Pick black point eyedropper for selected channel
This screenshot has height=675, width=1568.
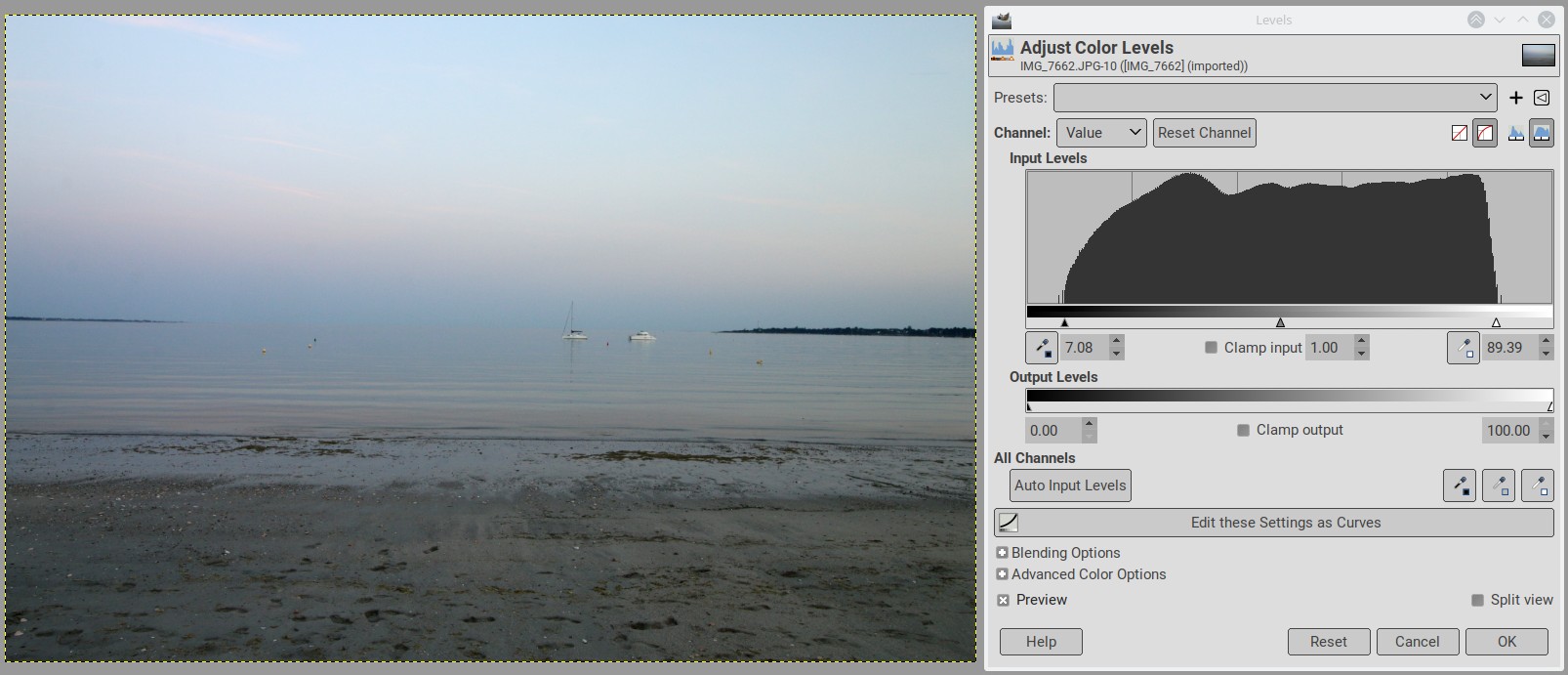(x=1043, y=348)
